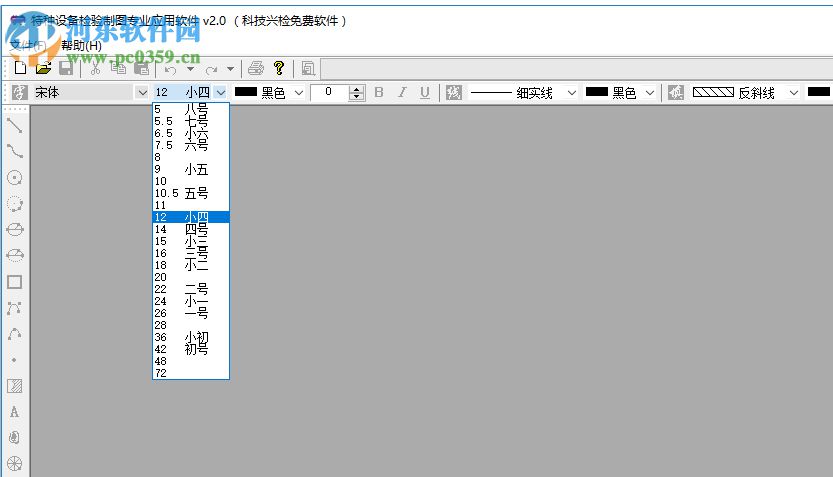Open the 细实线 line type dropdown
833x477 pixels.
[572, 92]
